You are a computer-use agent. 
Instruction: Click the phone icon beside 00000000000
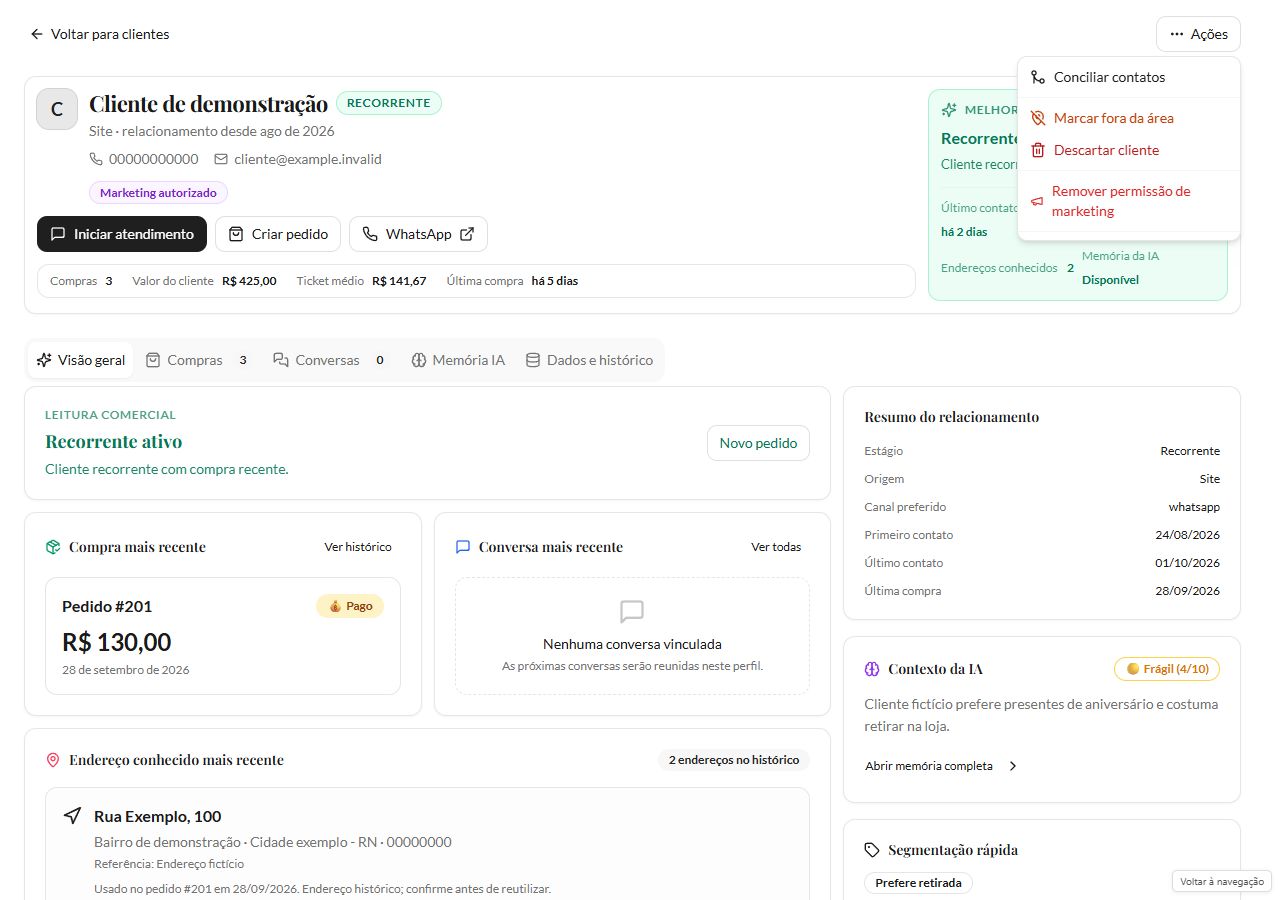tap(96, 159)
